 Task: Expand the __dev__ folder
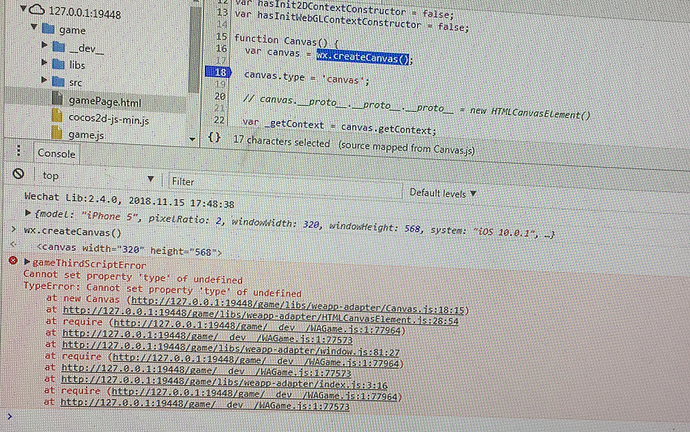click(x=44, y=44)
